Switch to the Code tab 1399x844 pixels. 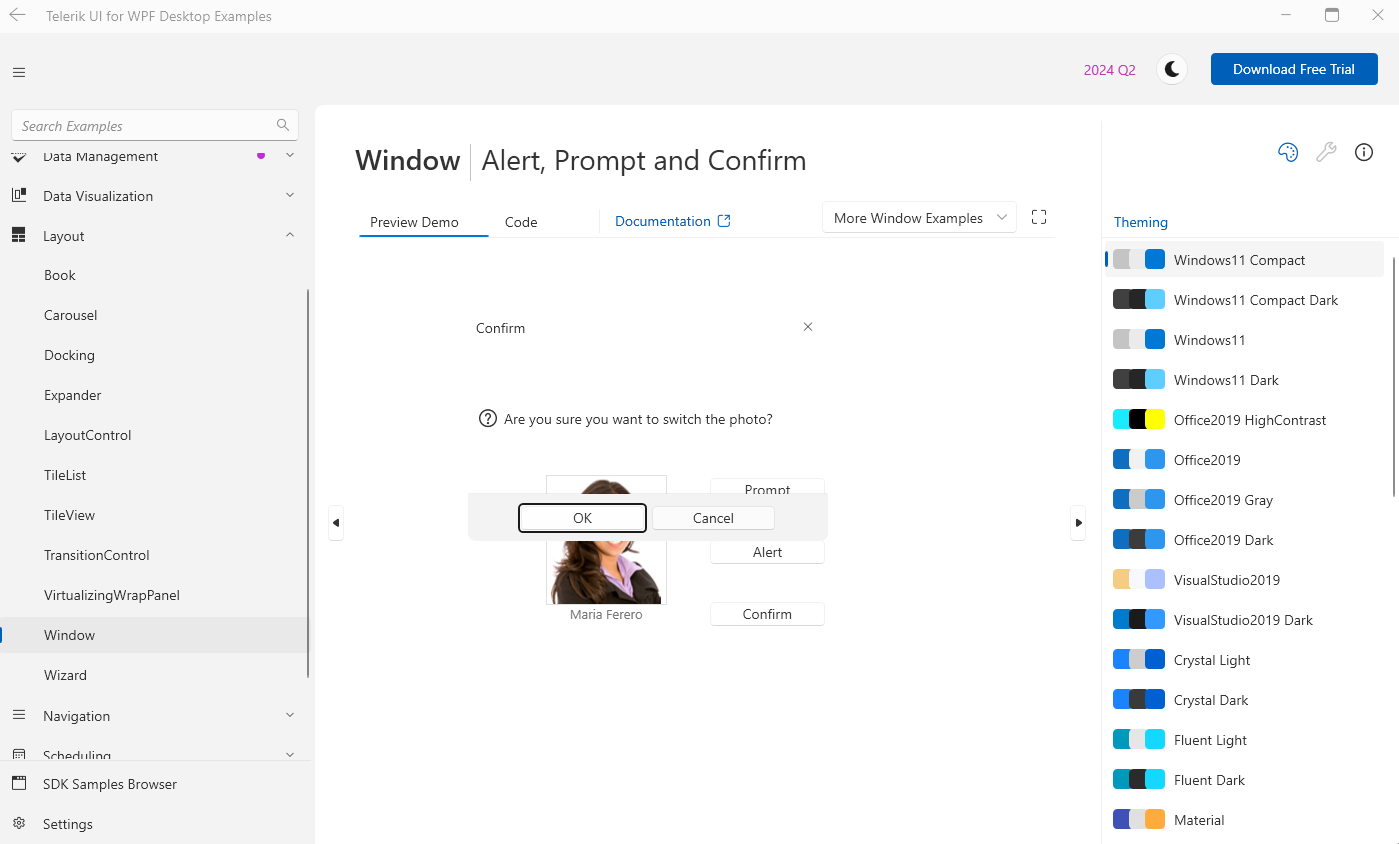pos(521,222)
